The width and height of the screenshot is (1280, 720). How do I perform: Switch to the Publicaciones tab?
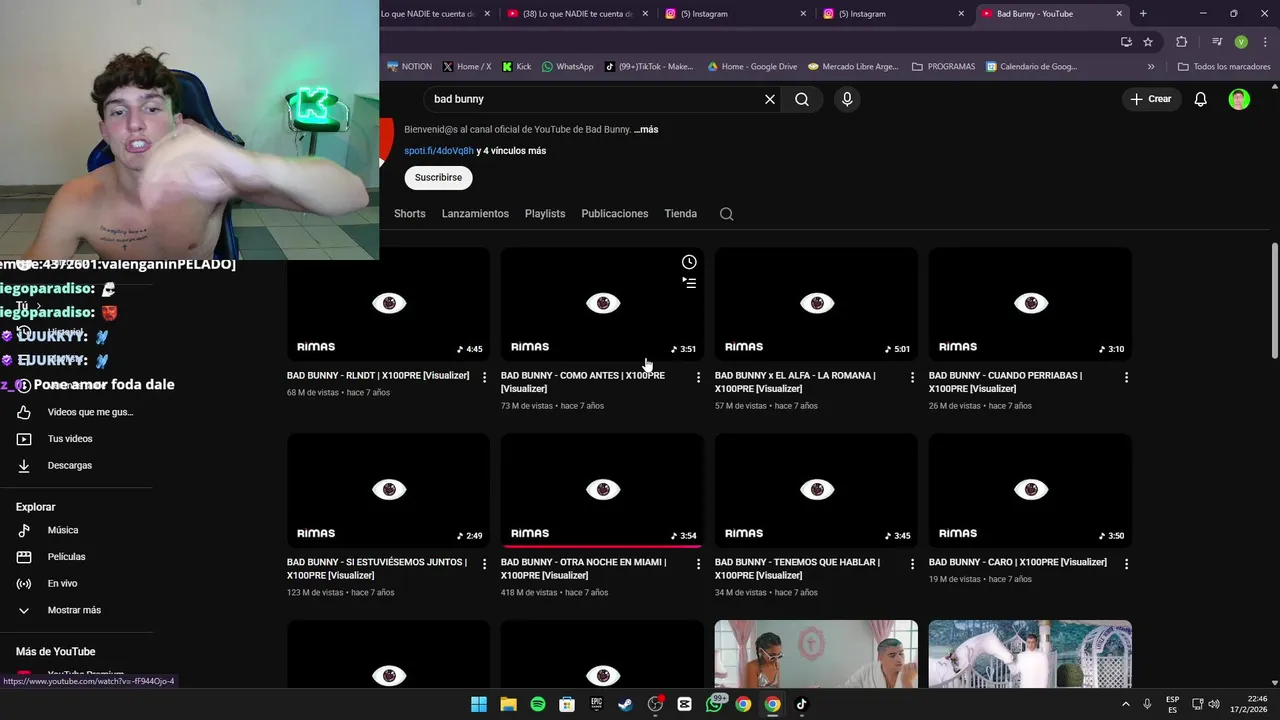pyautogui.click(x=615, y=214)
